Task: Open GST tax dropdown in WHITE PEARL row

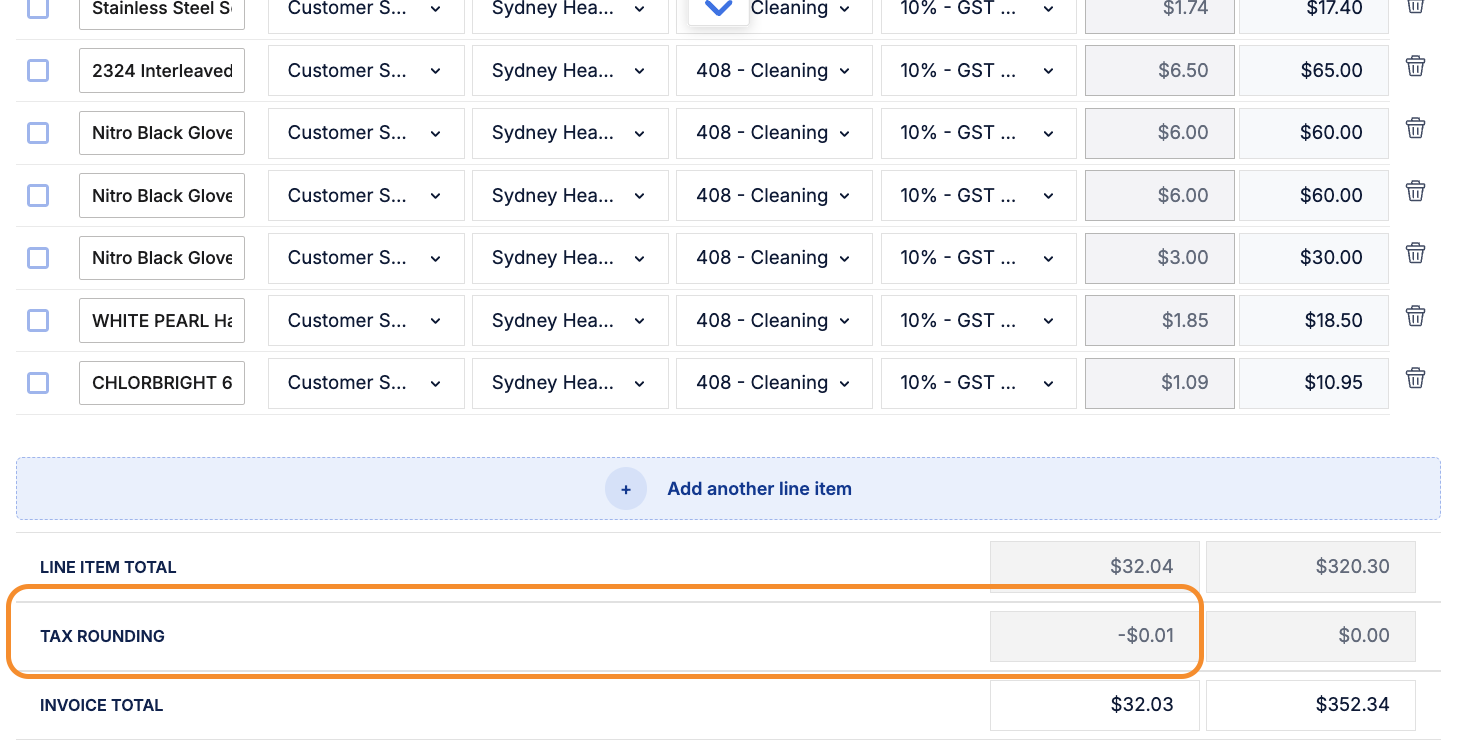Action: (978, 321)
